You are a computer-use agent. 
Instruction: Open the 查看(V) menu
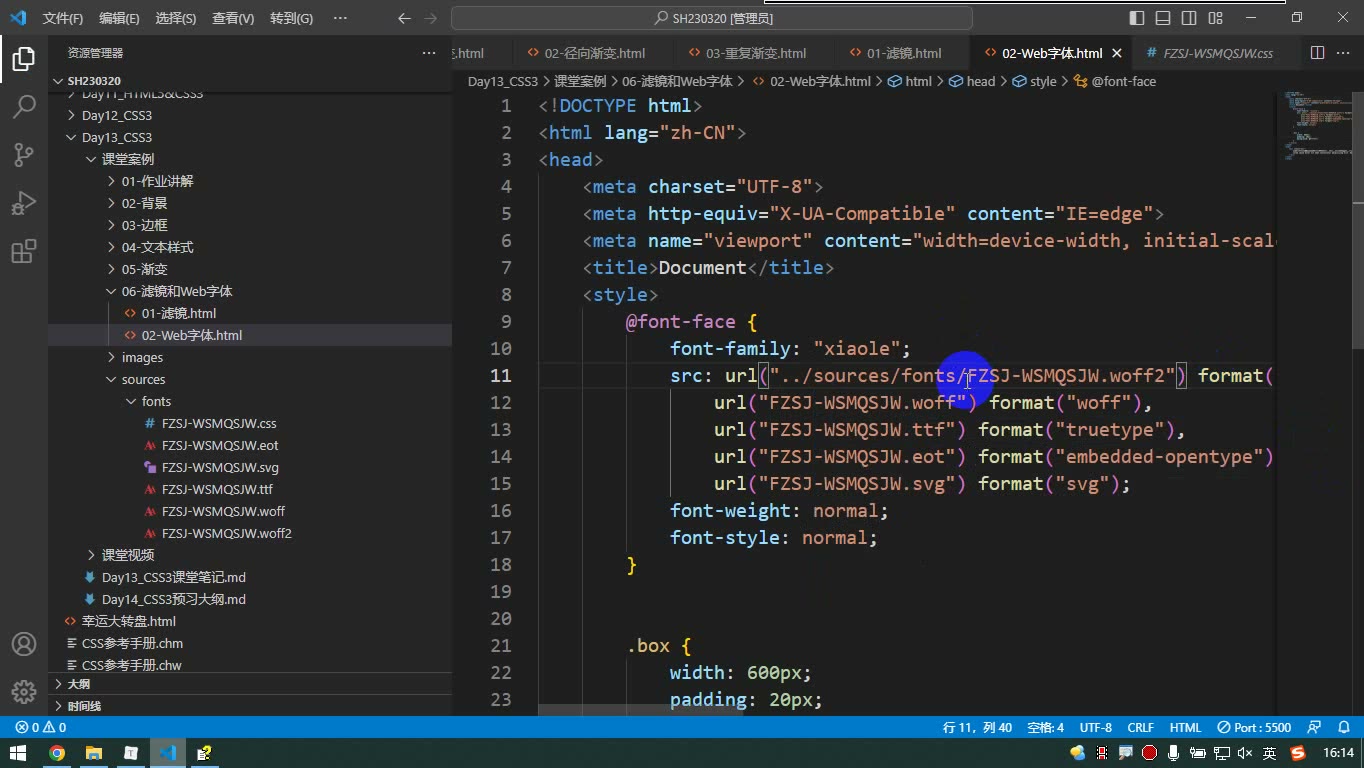[233, 18]
